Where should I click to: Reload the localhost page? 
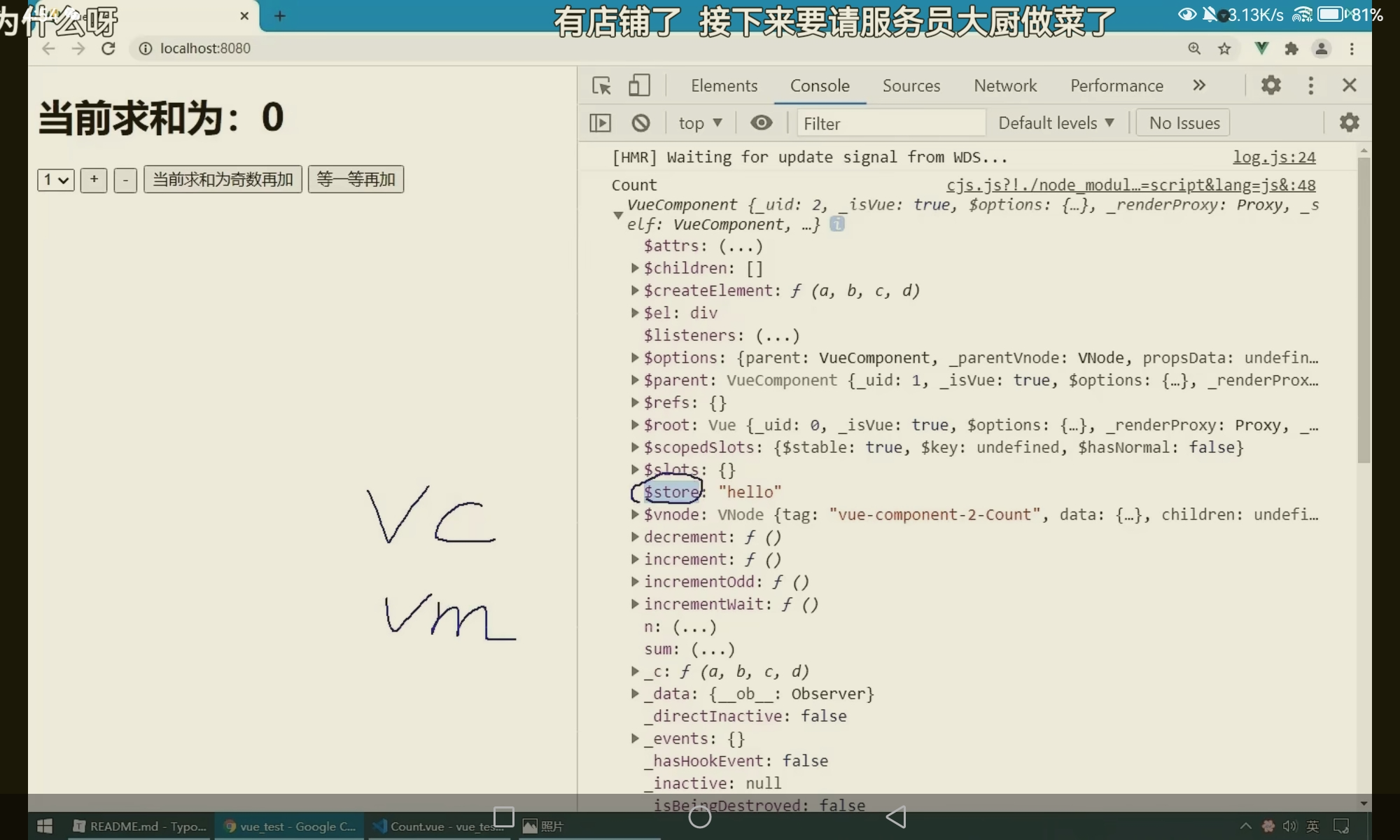tap(108, 48)
